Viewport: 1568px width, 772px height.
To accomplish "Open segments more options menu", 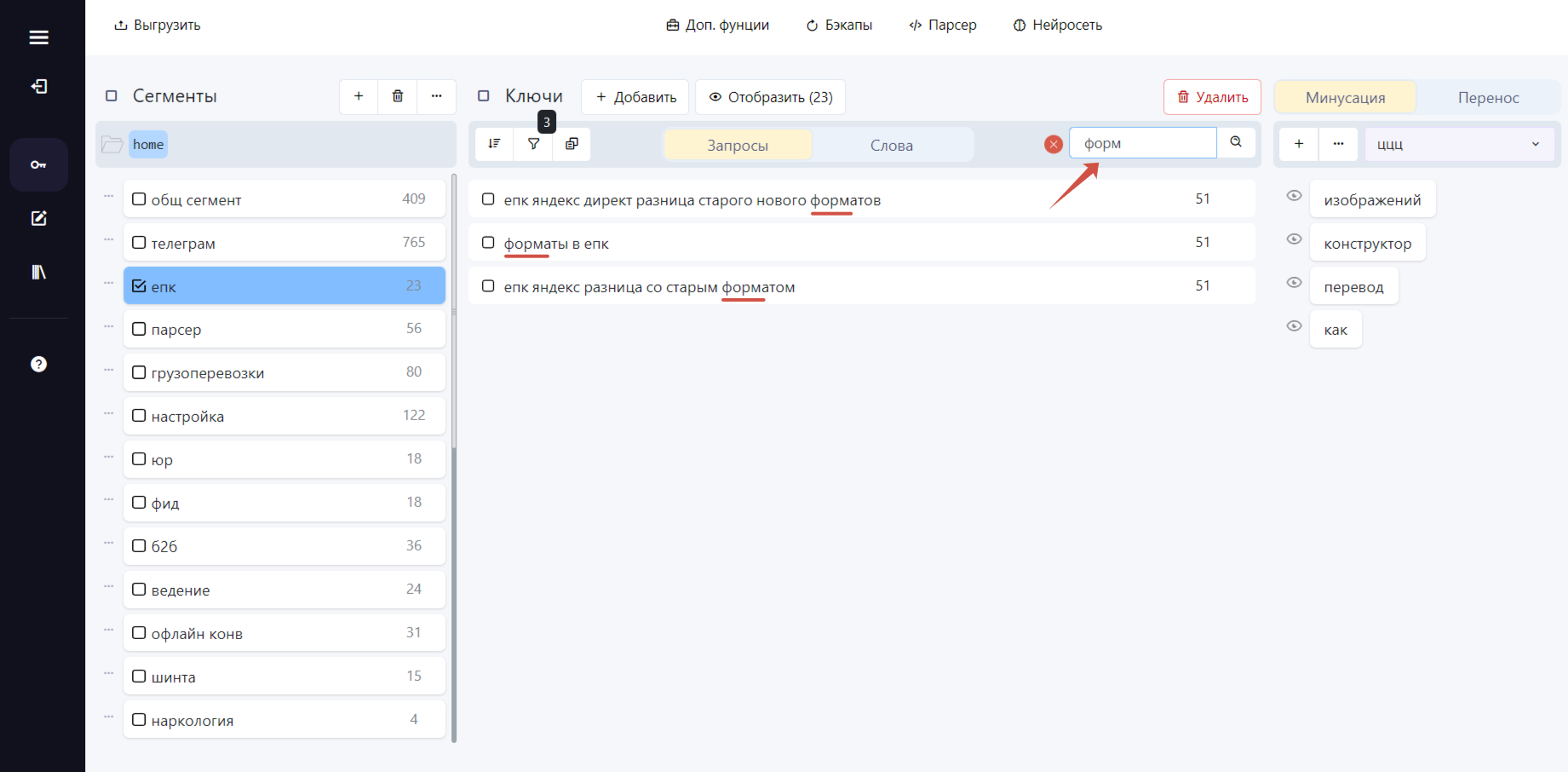I will [x=436, y=96].
